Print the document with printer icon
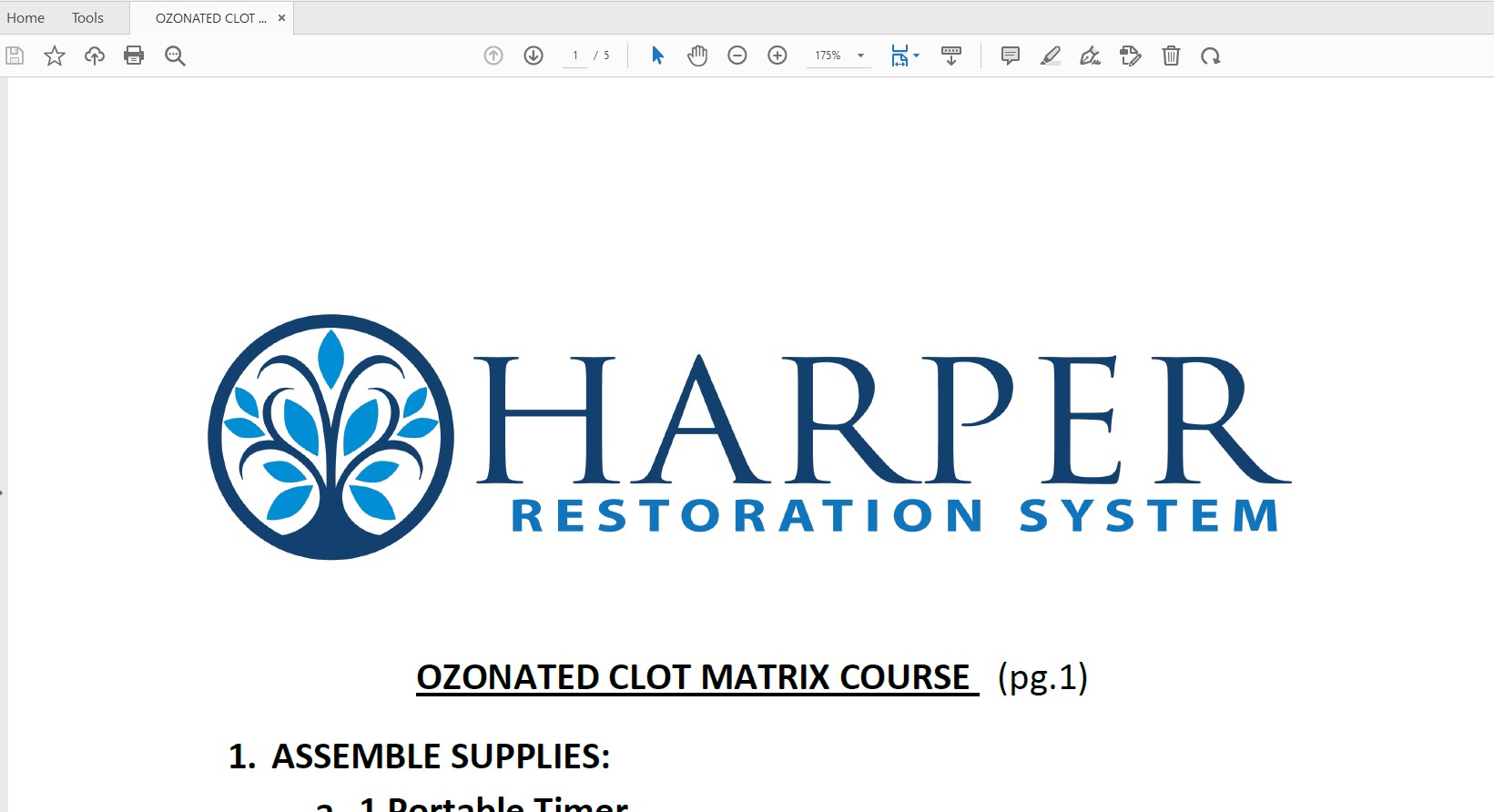Image resolution: width=1494 pixels, height=812 pixels. [134, 56]
